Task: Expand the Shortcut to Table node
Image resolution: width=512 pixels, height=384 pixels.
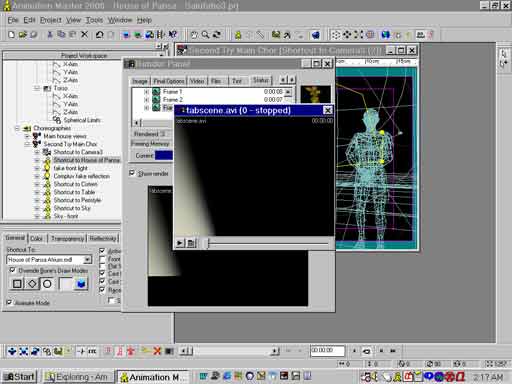Action: [37, 192]
